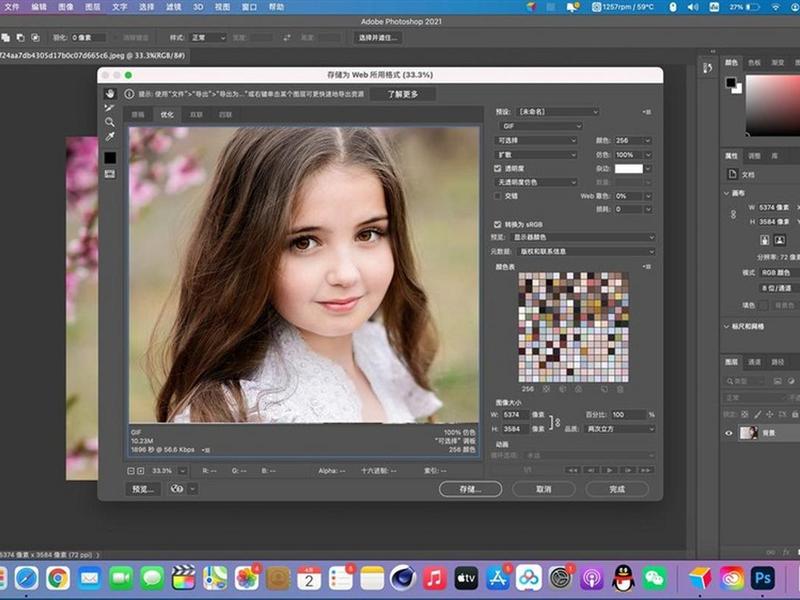
Task: Click the 完成 button
Action: point(617,489)
